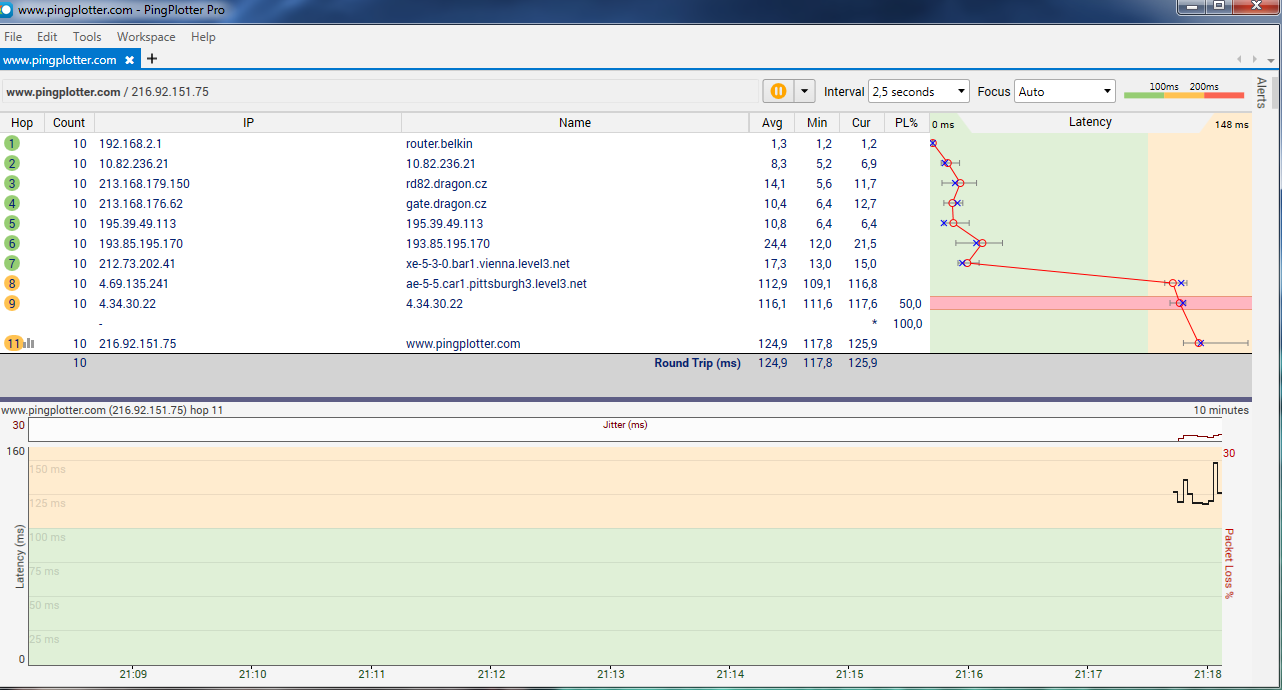Sort by the Avg column header
Viewport: 1282px width, 690px height.
tap(772, 123)
